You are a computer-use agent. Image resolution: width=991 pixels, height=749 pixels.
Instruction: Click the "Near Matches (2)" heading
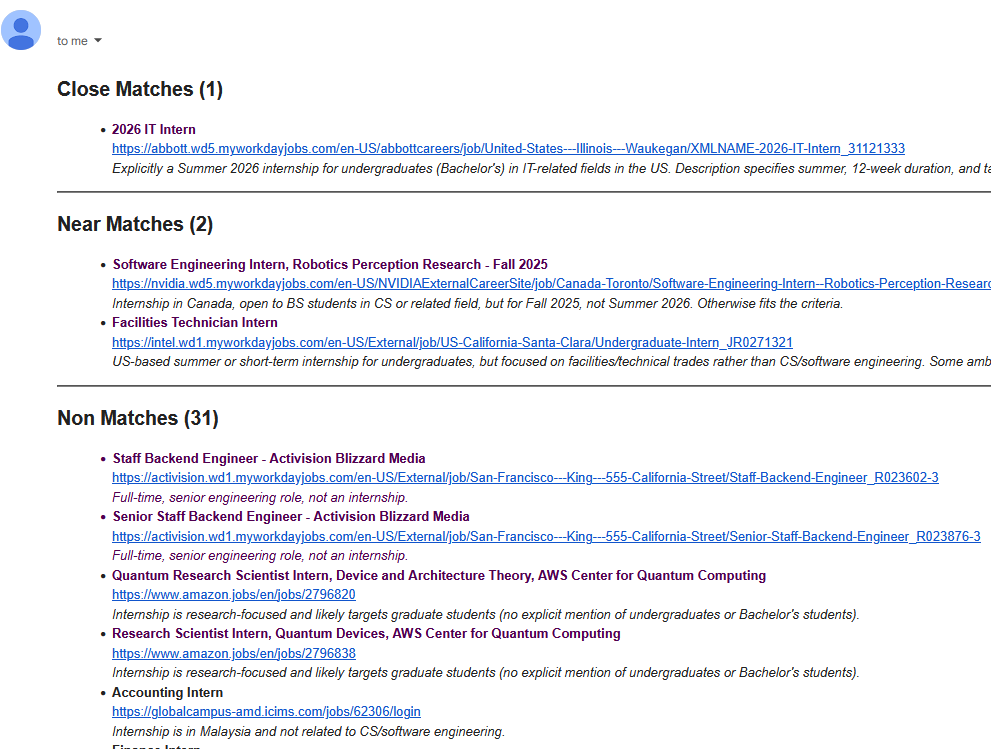135,224
